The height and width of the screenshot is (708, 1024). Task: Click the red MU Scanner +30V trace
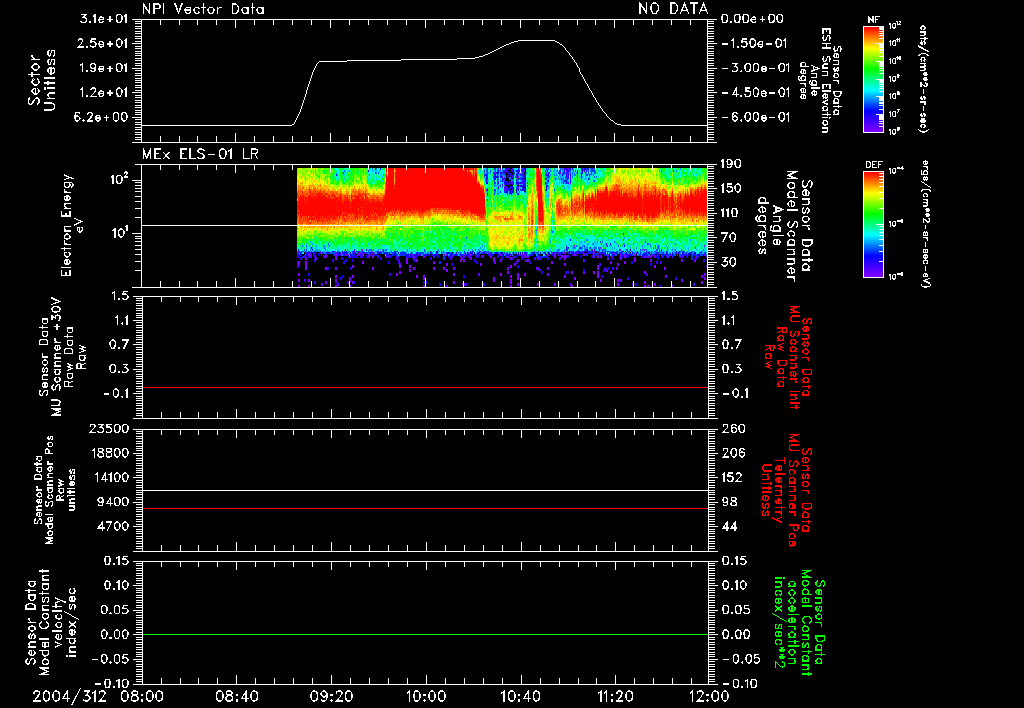click(x=425, y=387)
